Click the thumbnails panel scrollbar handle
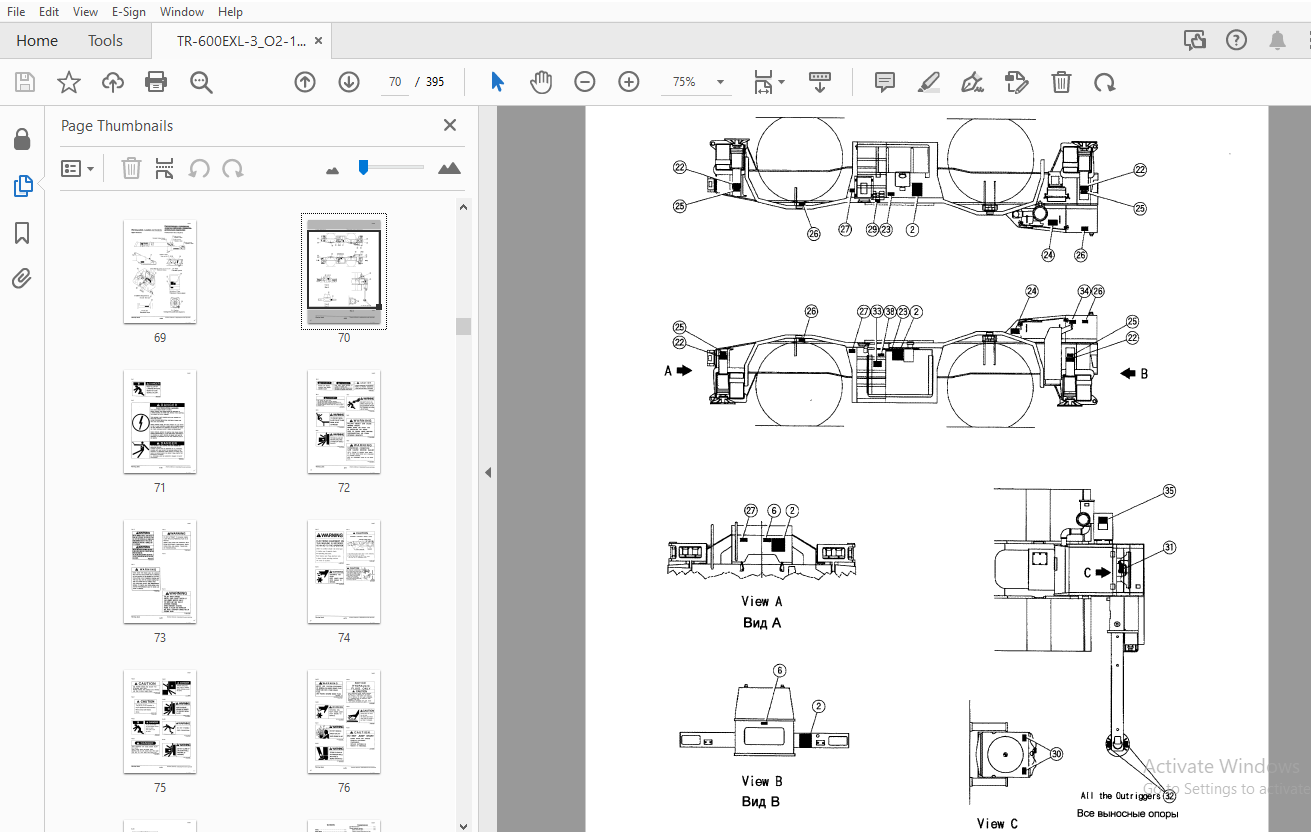The height and width of the screenshot is (832, 1311). click(x=463, y=326)
